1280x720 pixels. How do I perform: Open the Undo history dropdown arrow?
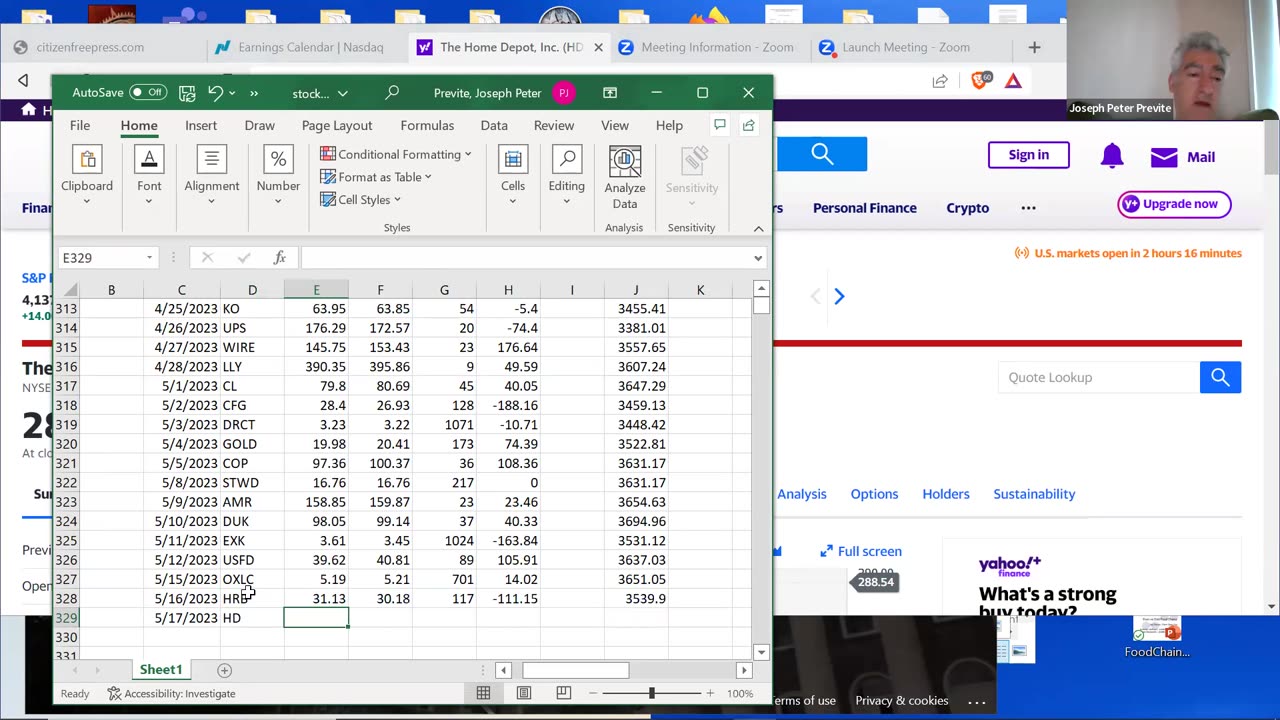coord(232,93)
